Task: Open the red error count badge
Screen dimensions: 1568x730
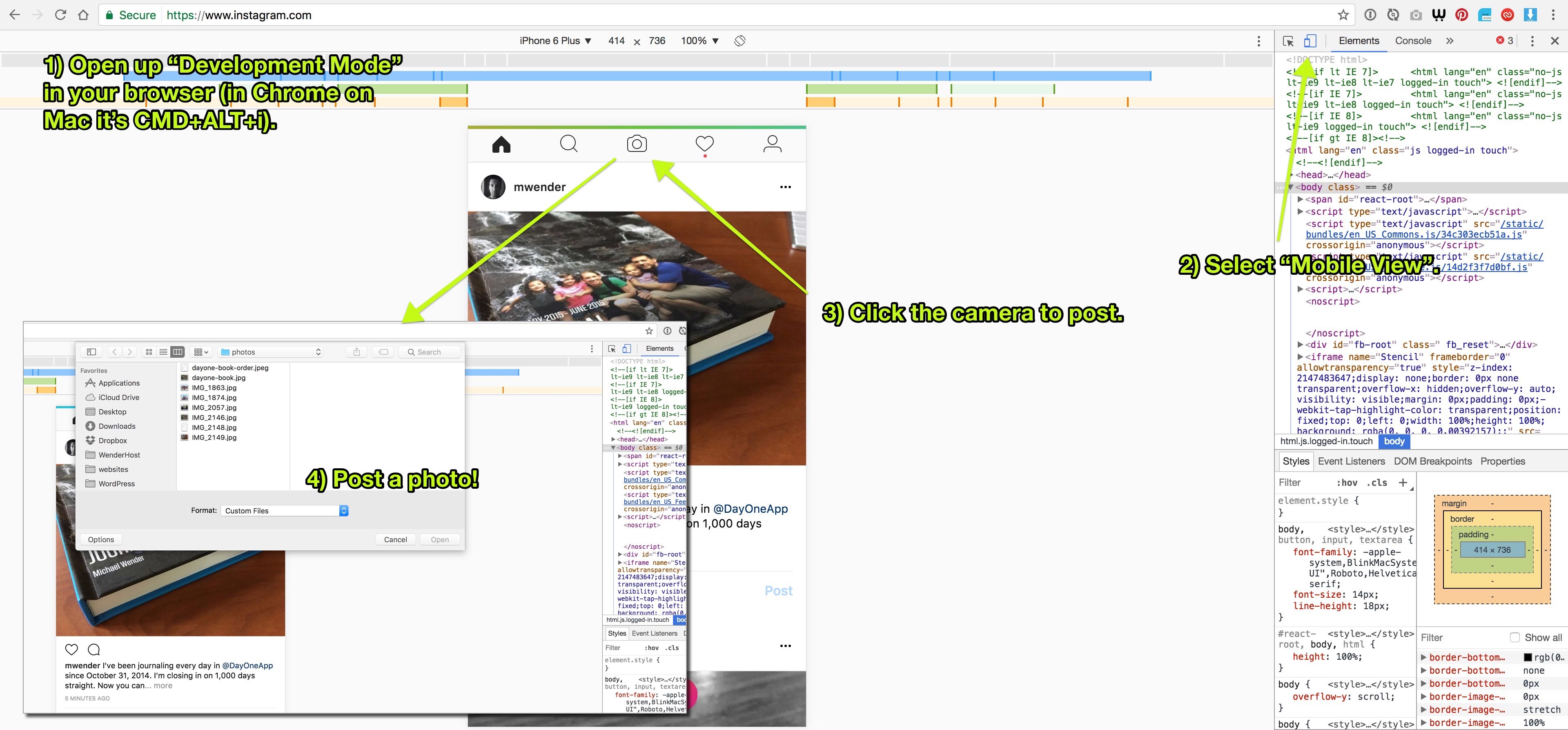Action: (1505, 40)
